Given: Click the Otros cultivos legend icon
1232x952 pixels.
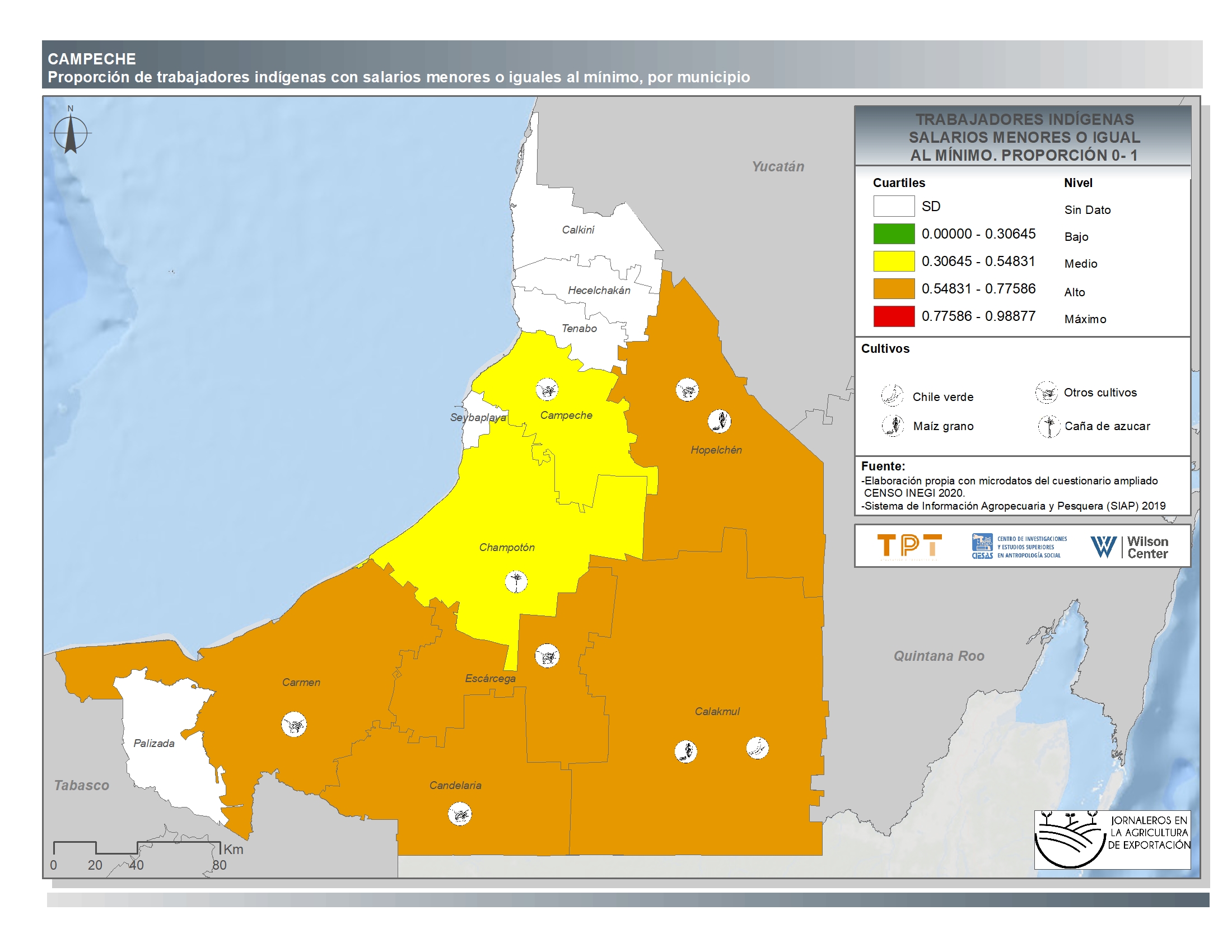Looking at the screenshot, I should (x=1046, y=393).
